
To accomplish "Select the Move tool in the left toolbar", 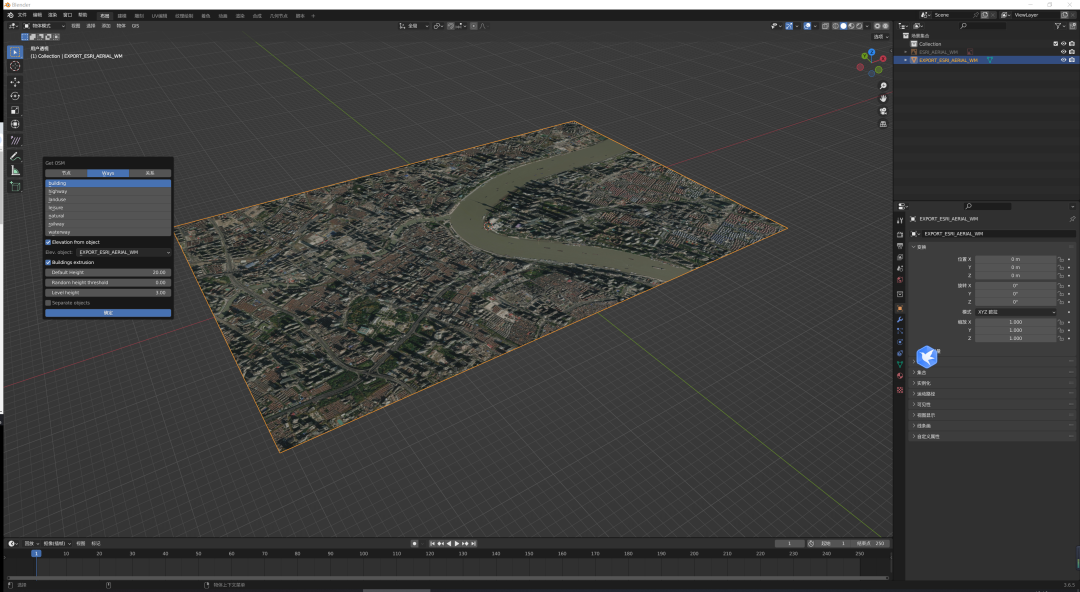I will [x=15, y=82].
